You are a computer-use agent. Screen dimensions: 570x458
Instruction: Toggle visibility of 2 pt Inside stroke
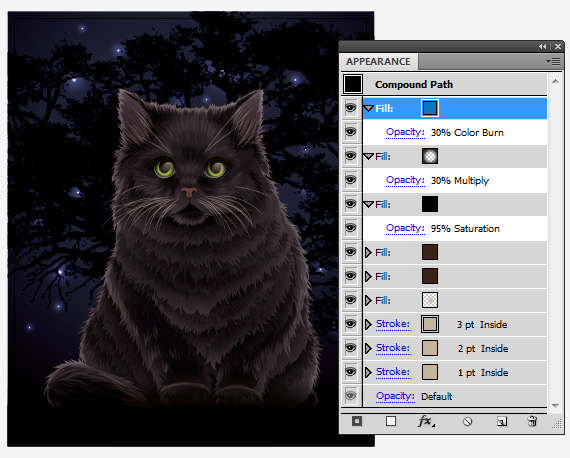[x=351, y=348]
